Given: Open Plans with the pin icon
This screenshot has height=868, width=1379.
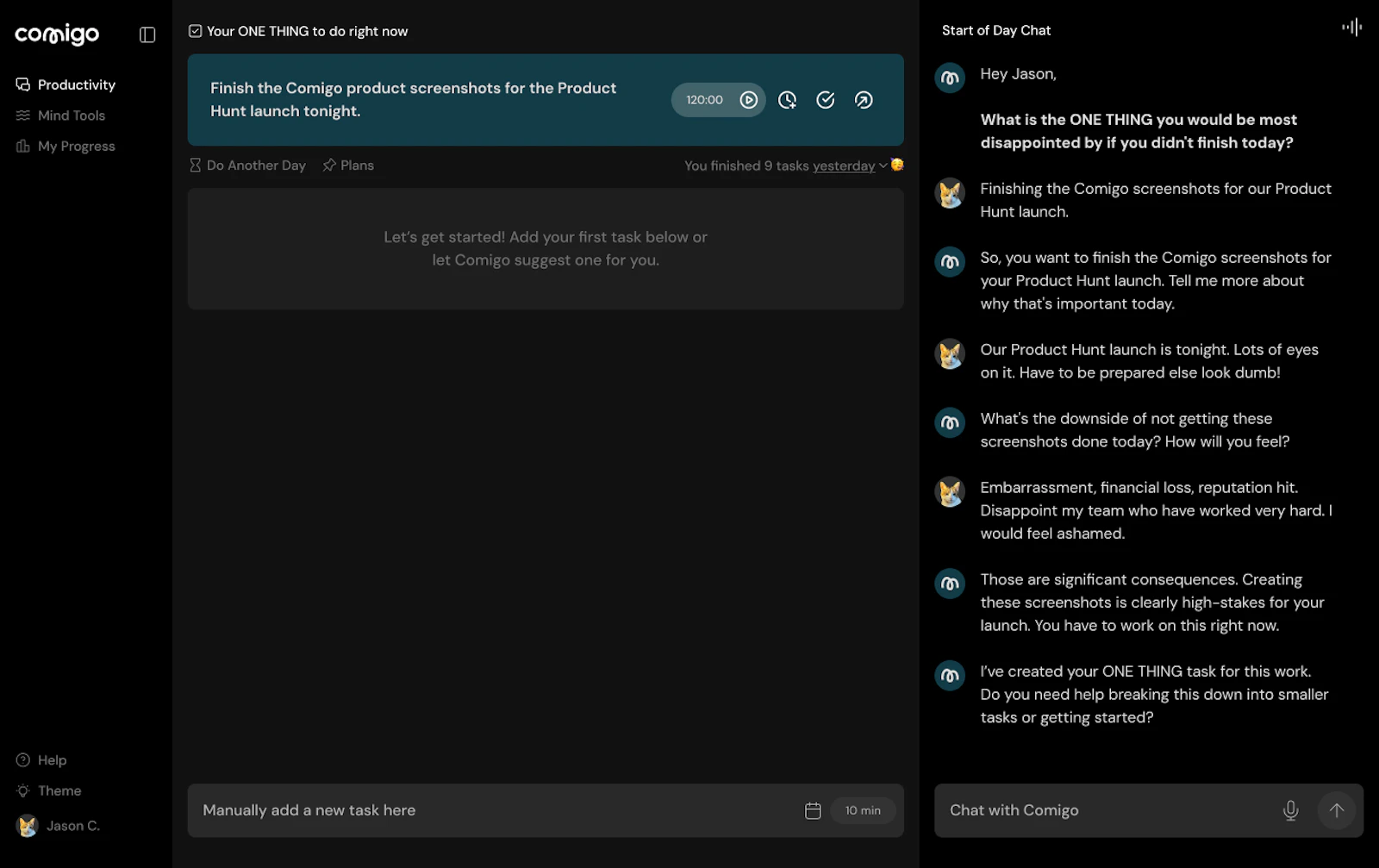Looking at the screenshot, I should [x=348, y=165].
